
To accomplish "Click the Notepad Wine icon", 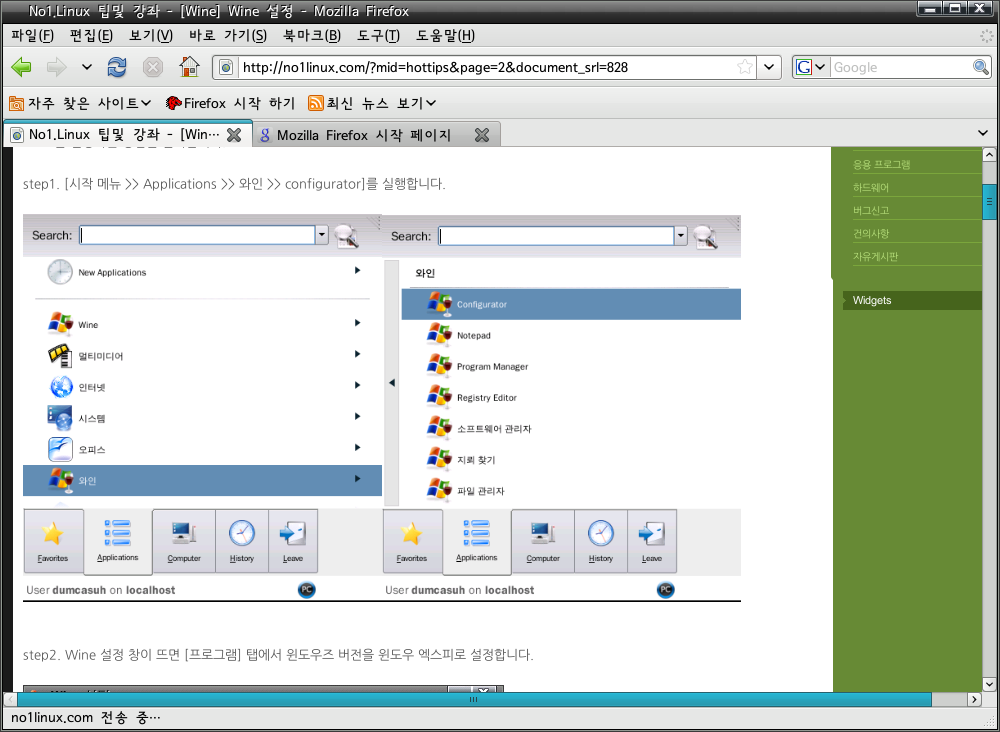I will pyautogui.click(x=439, y=335).
